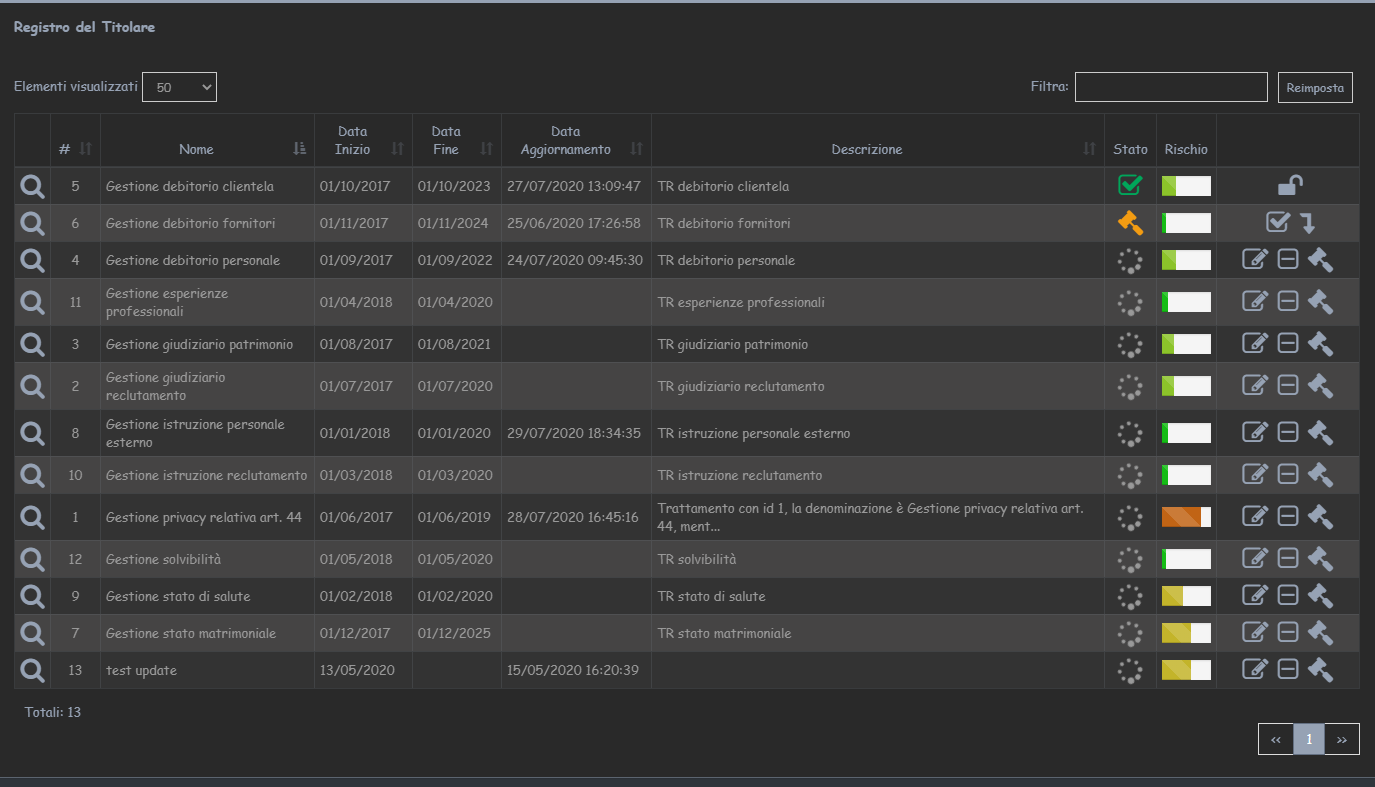Click update timestamp 15/05/2020 16:20:39
This screenshot has width=1375, height=787.
click(574, 670)
